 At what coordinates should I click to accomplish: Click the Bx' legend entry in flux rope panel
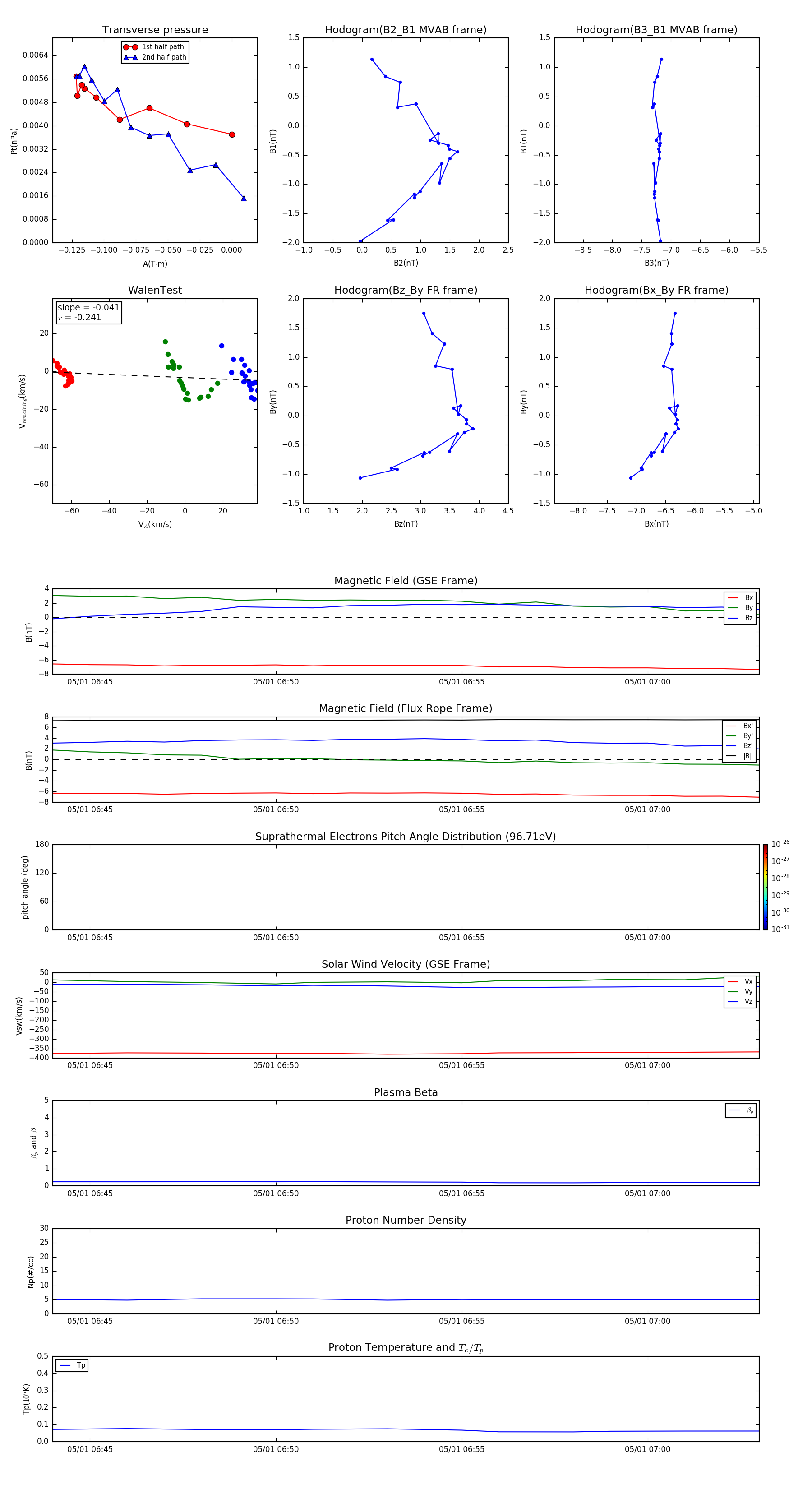pos(740,726)
